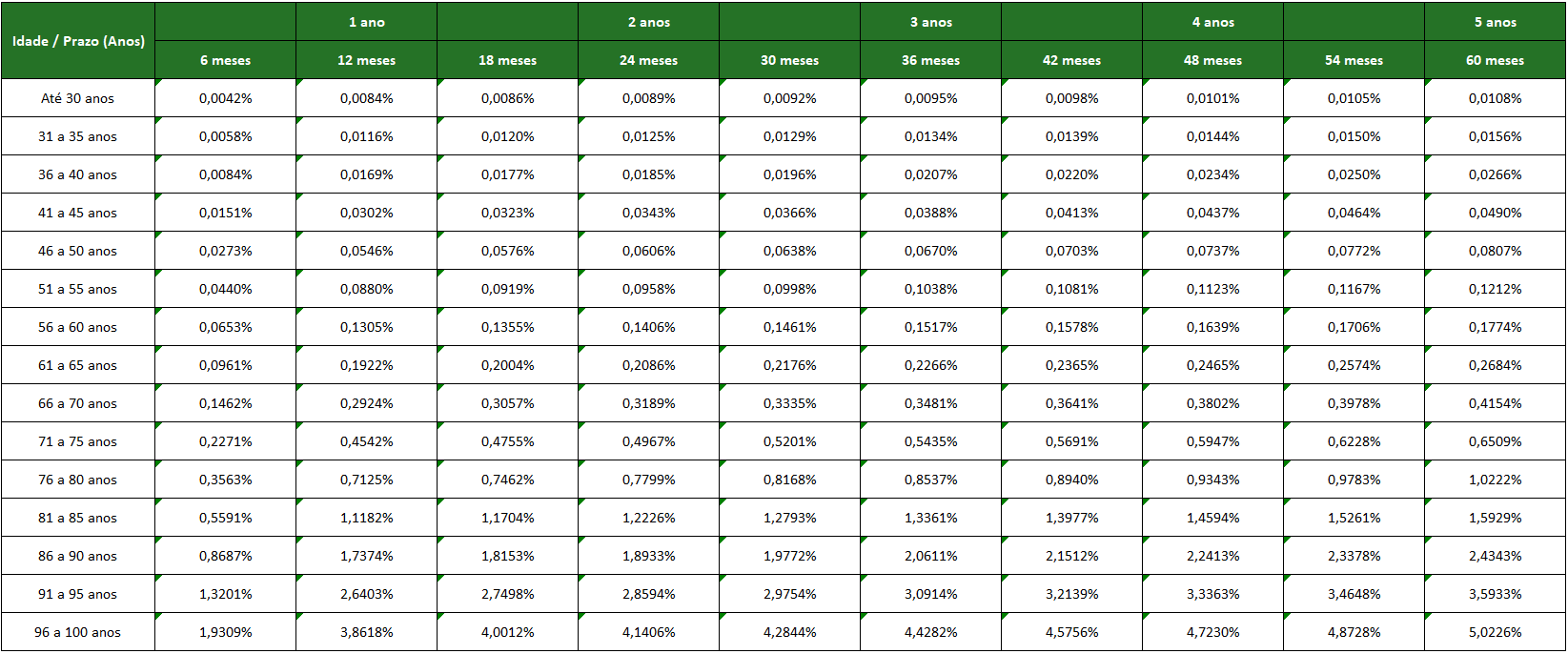The height and width of the screenshot is (654, 1568).
Task: Select the cell with value 0,7125%
Action: [x=366, y=480]
